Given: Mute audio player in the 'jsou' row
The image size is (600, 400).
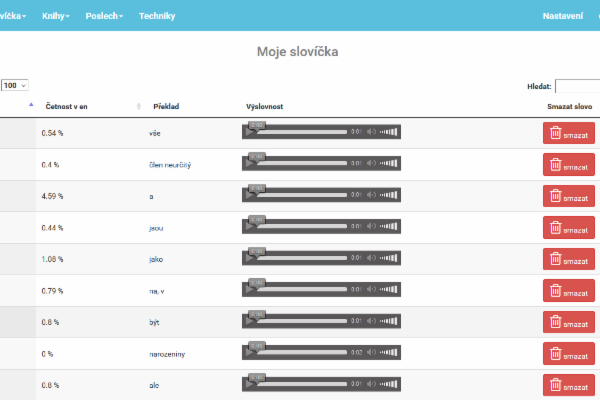Looking at the screenshot, I should [371, 228].
